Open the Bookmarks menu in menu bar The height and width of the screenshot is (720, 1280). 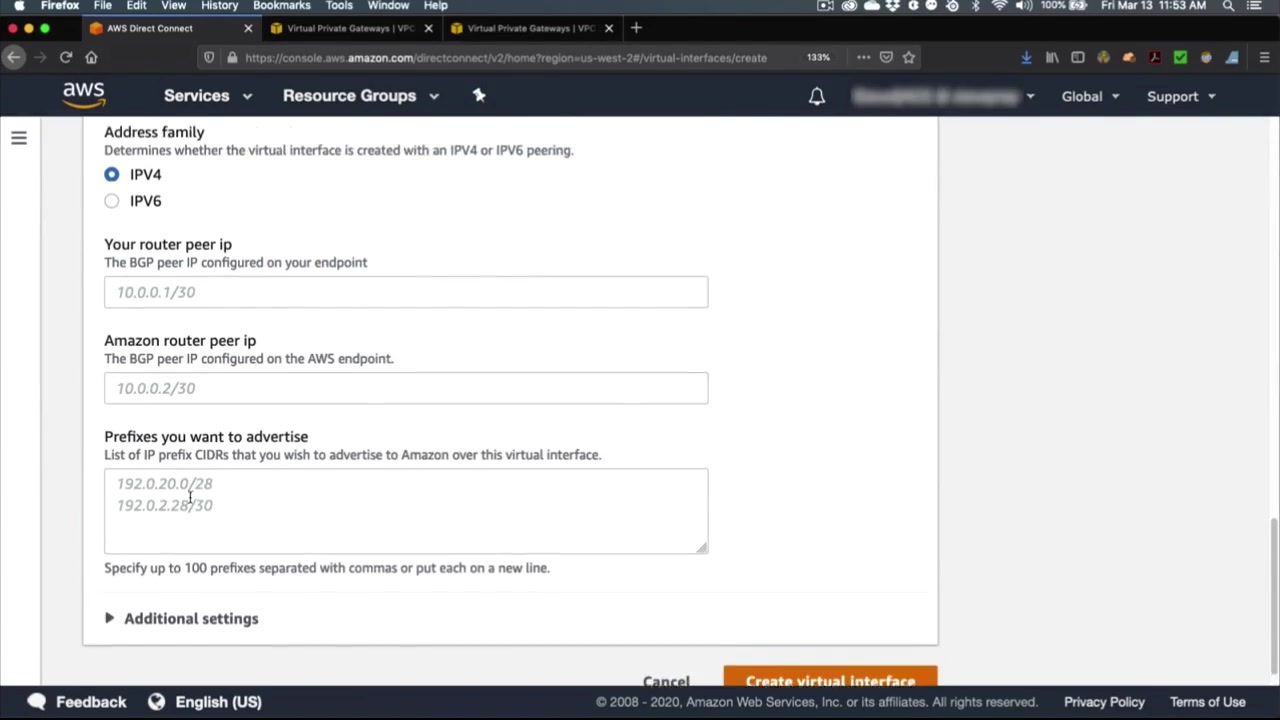pos(282,6)
